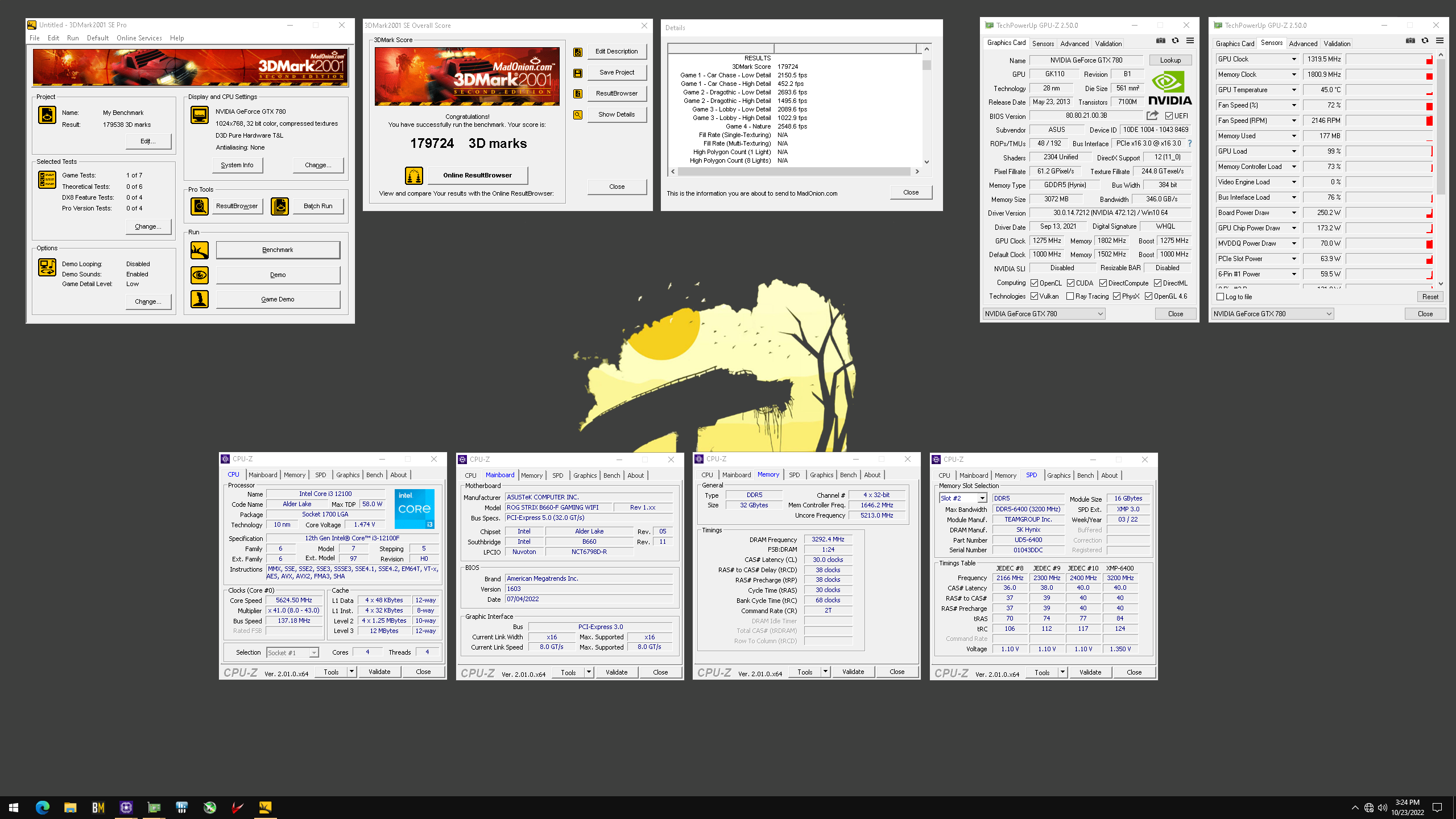Open the Board Power Draw sensor dropdown
The image size is (1456, 819).
[1294, 213]
